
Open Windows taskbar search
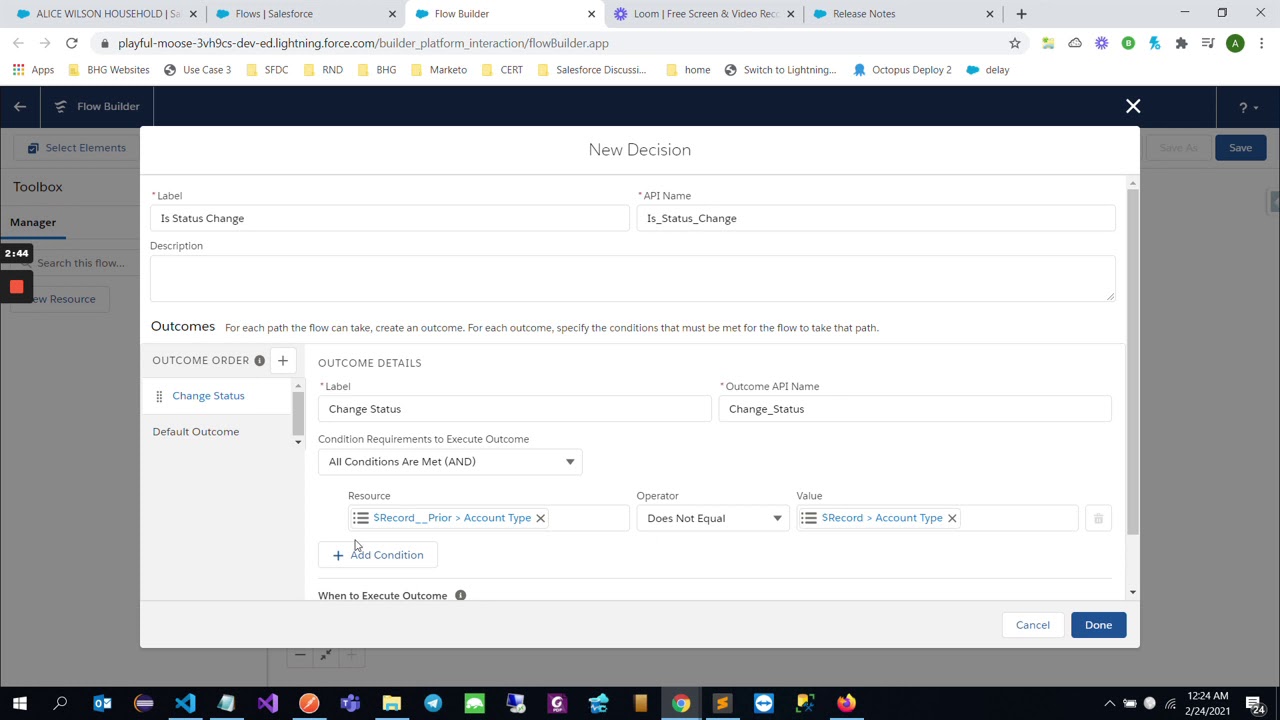60,703
